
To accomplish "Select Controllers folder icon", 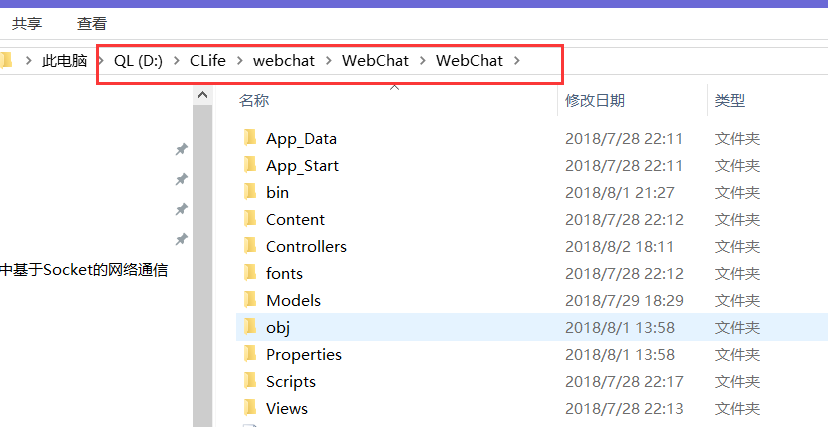I will coord(250,245).
